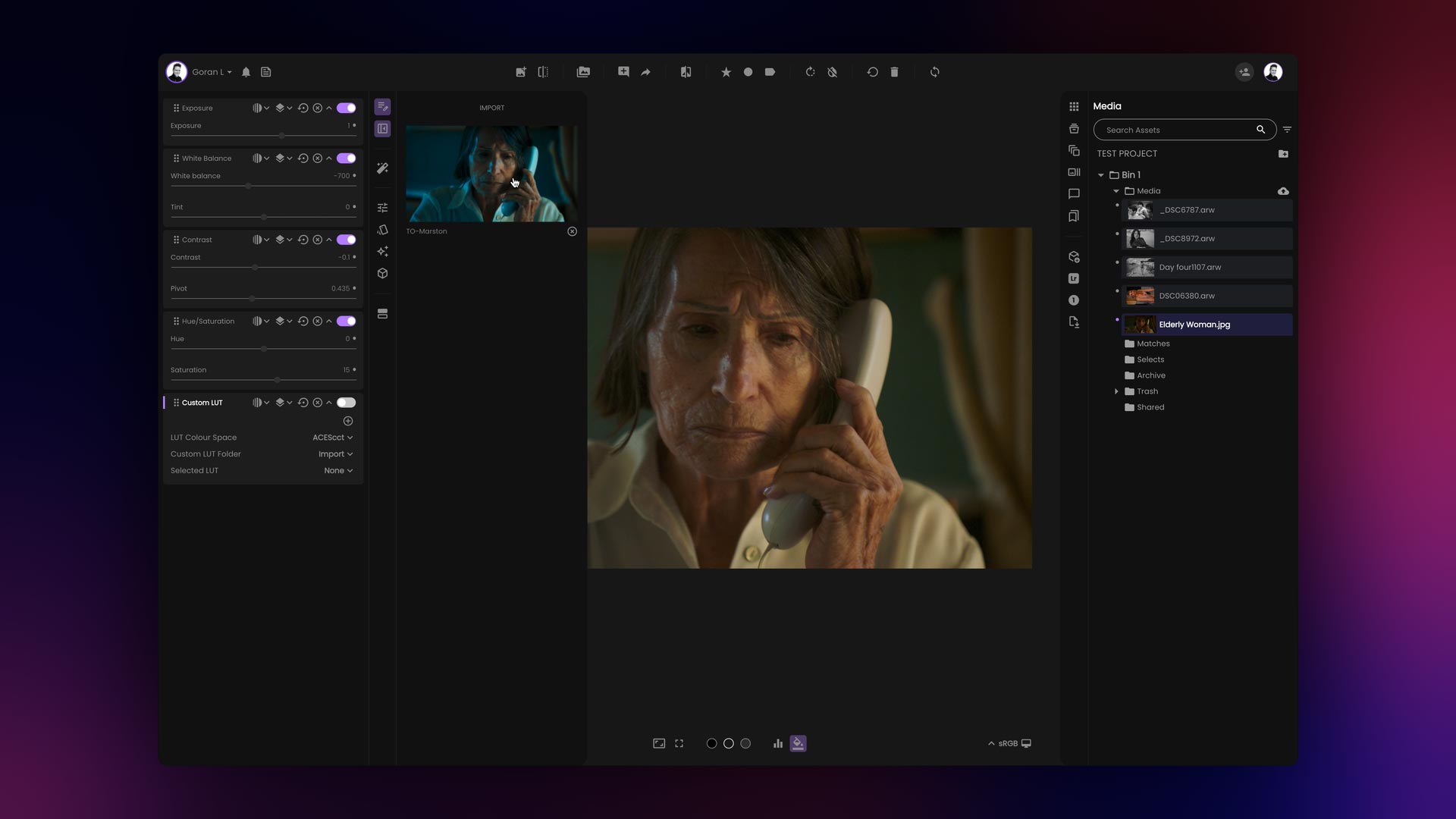
Task: Open the 3D LUT cube panel
Action: point(382,273)
